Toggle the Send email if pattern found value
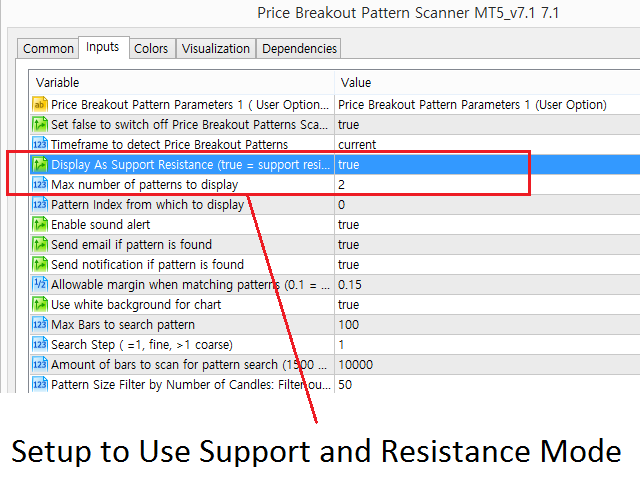Image resolution: width=640 pixels, height=480 pixels. tap(487, 244)
